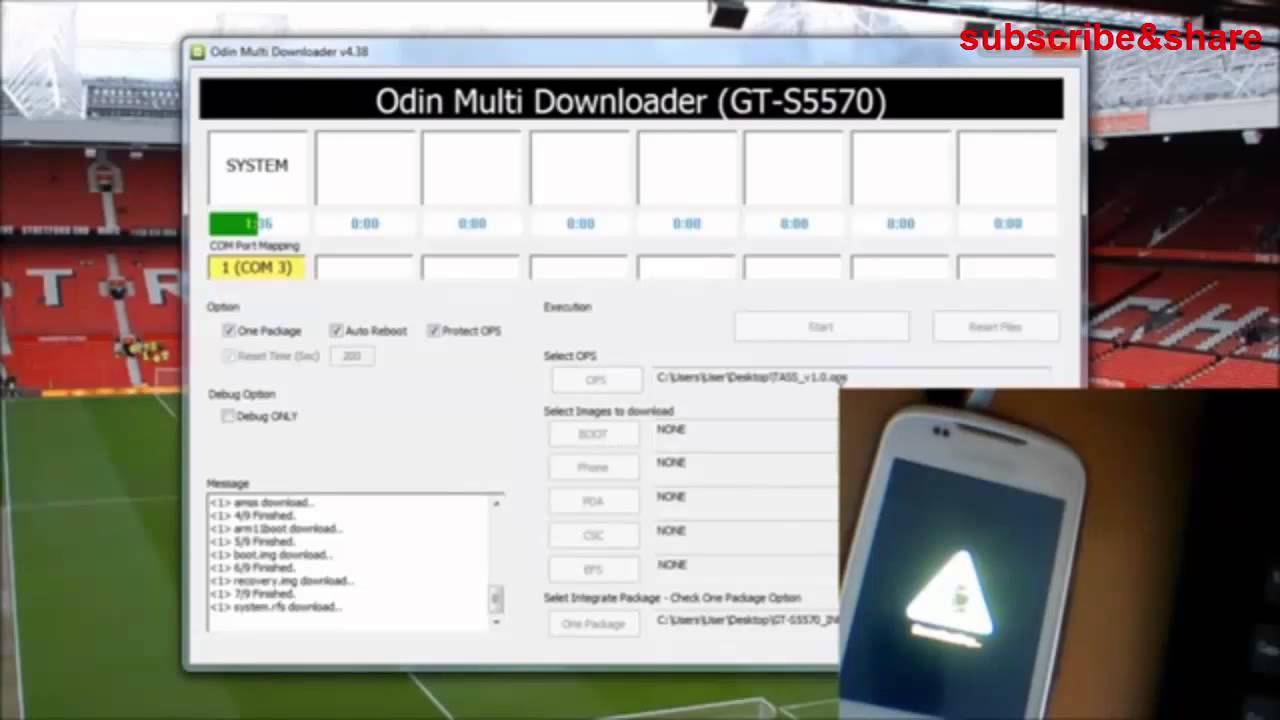Click the NONE value beside PDA
The width and height of the screenshot is (1280, 720).
click(x=671, y=497)
